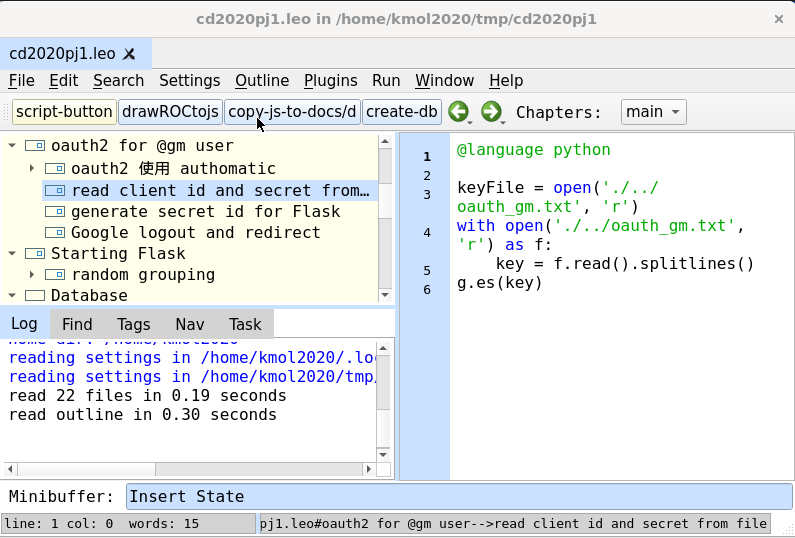This screenshot has width=795, height=538.
Task: Click the node icon beside 'Starting Flask'
Action: point(35,254)
